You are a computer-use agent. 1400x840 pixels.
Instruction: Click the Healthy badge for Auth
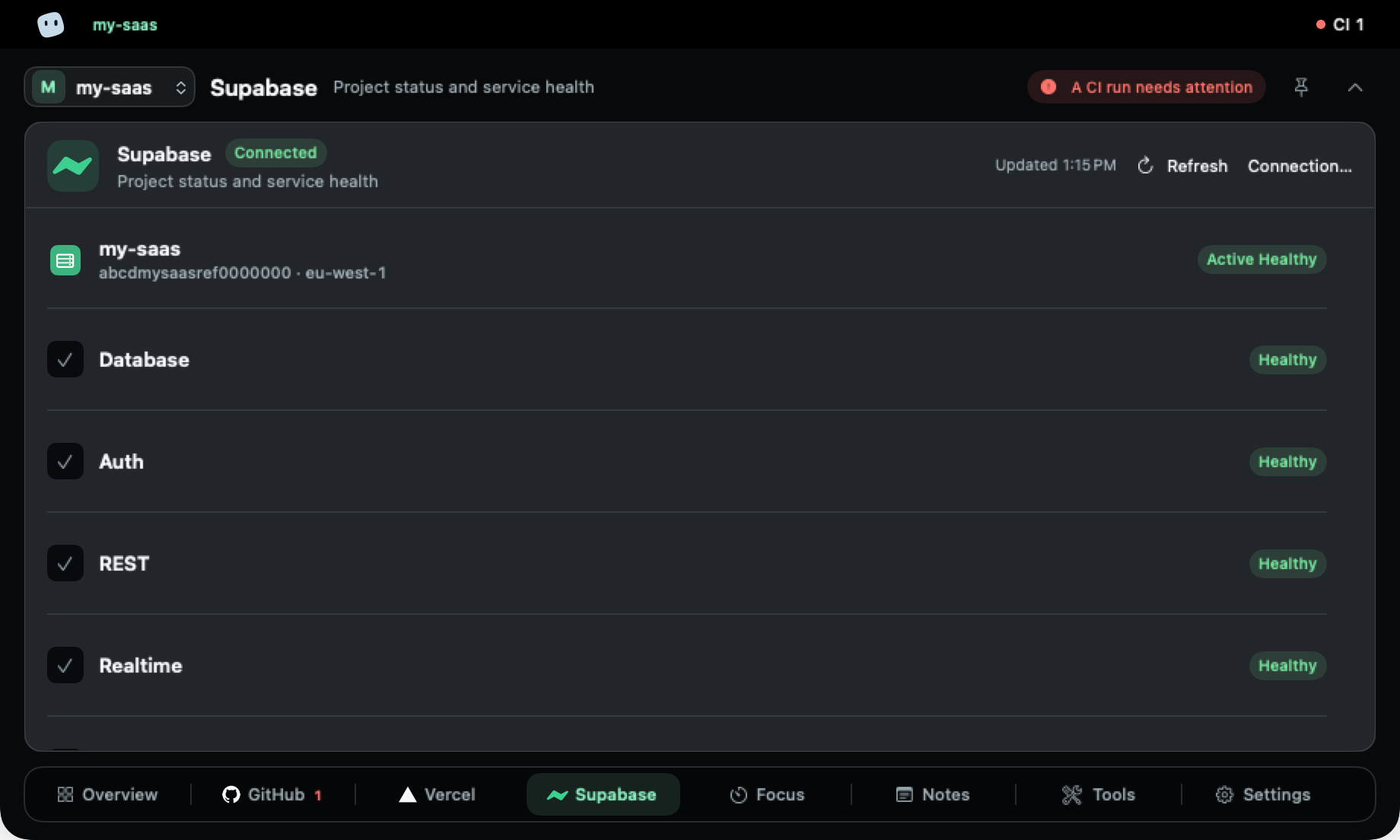[1287, 462]
